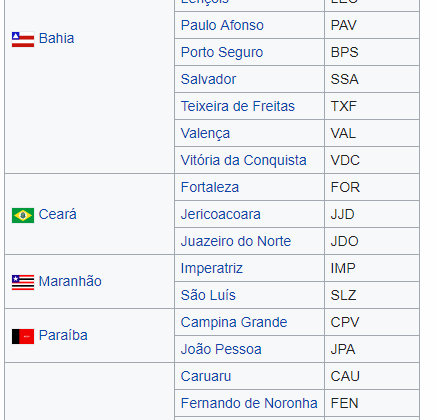
Task: Open the Jericoacoara link
Action: coord(220,214)
